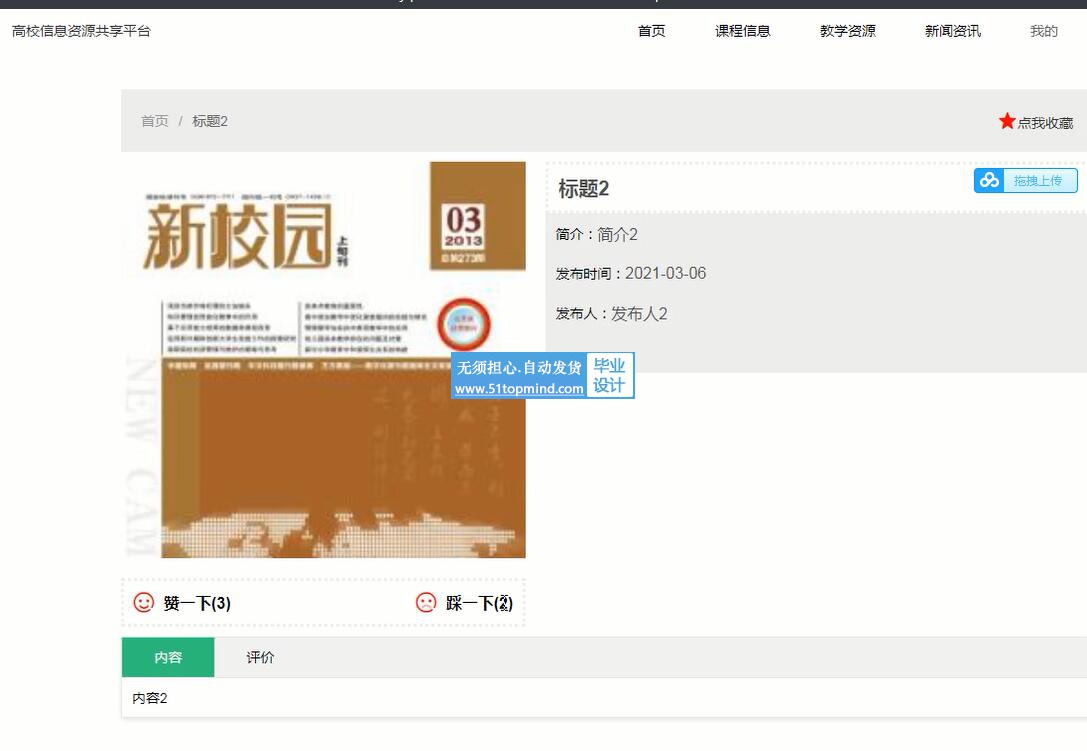This screenshot has height=751, width=1087.
Task: Open 新闻资讯 menu item
Action: click(953, 31)
